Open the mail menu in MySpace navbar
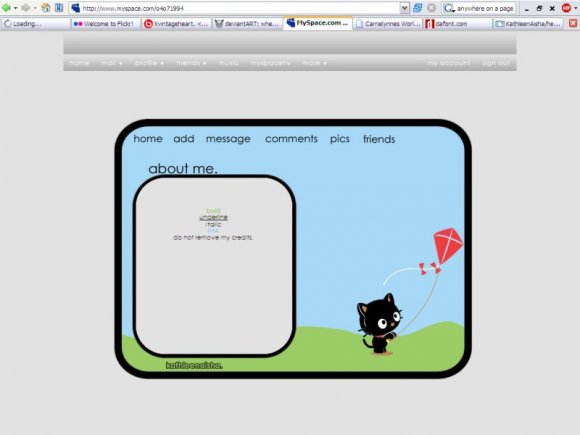 coord(111,63)
